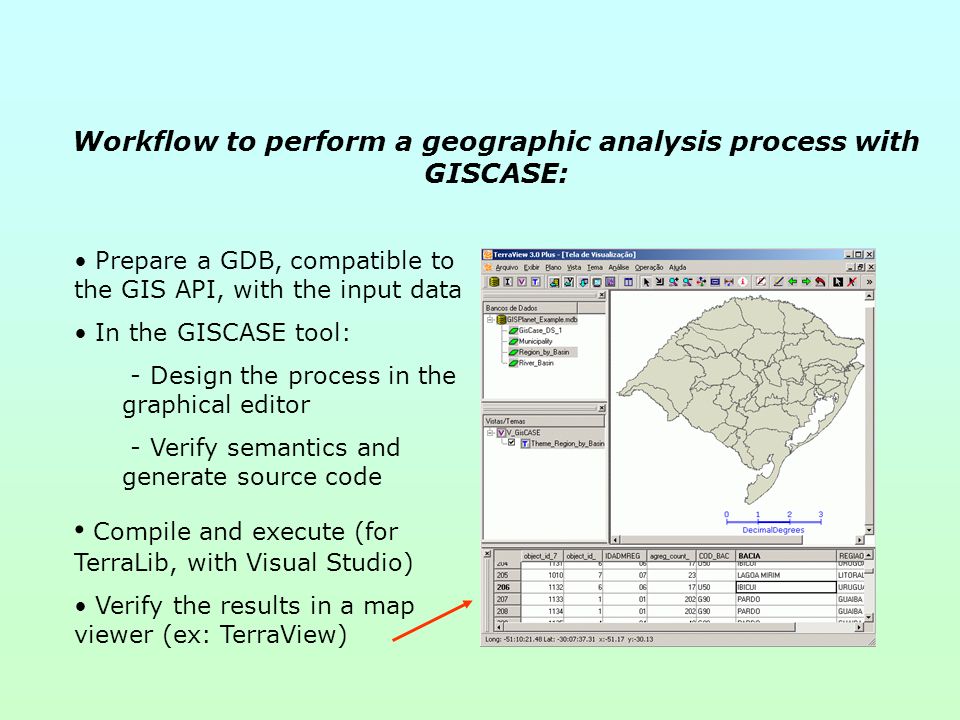Click the blue T theme toolbar icon
This screenshot has height=720, width=960.
tap(536, 282)
